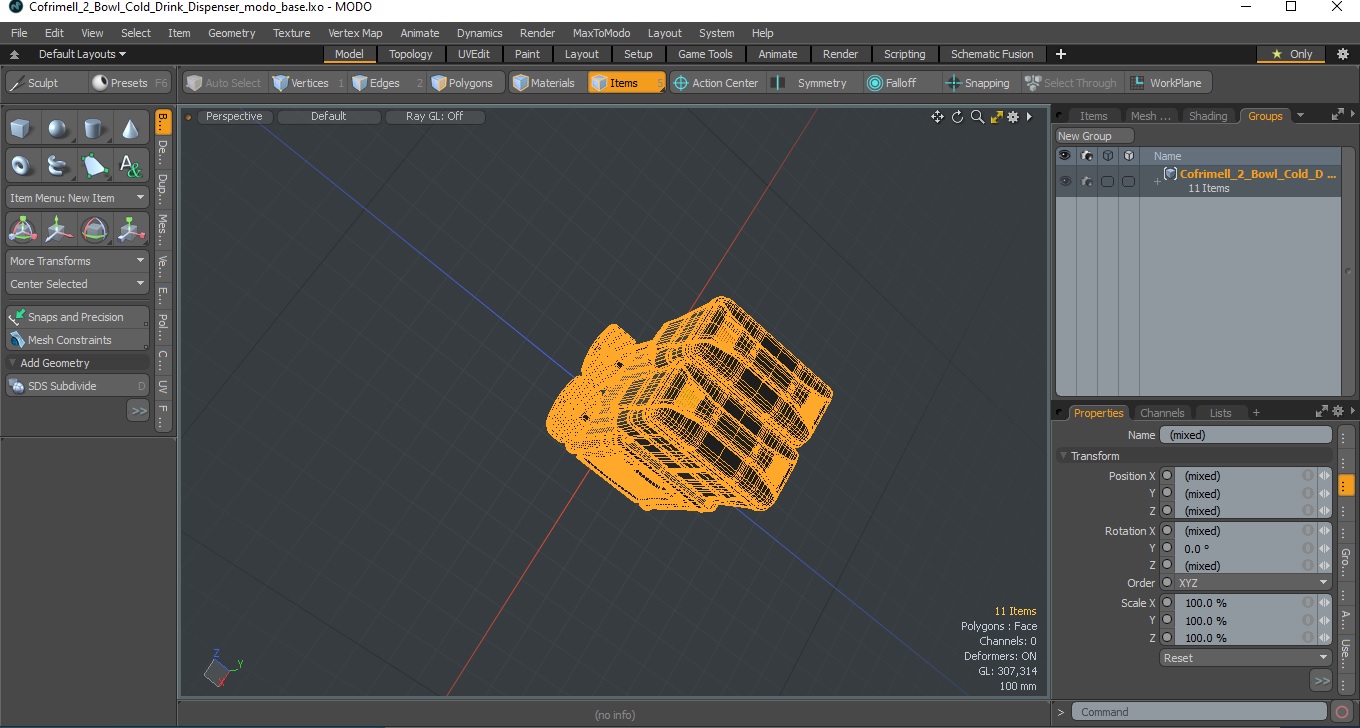This screenshot has width=1360, height=728.
Task: Open the Item Menu: New Item dropdown
Action: click(x=77, y=198)
